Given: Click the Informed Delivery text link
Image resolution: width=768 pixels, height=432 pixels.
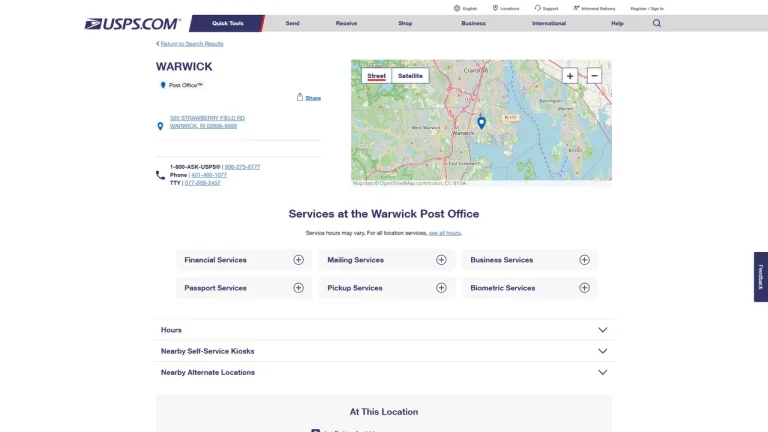Looking at the screenshot, I should (599, 8).
